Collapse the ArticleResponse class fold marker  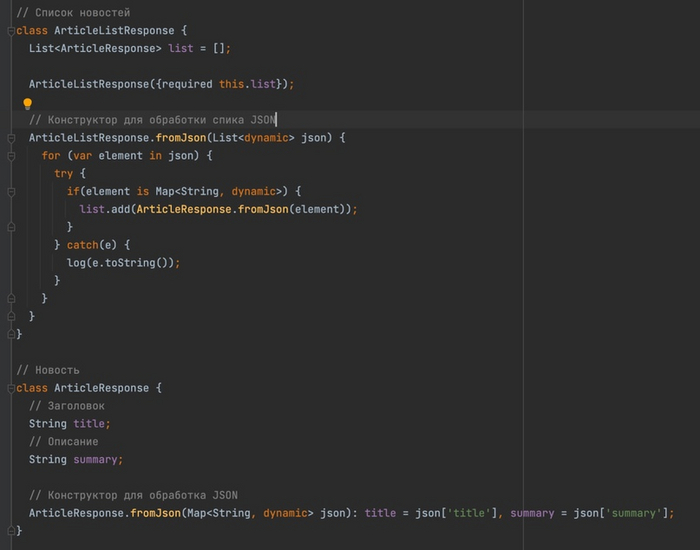pos(10,388)
